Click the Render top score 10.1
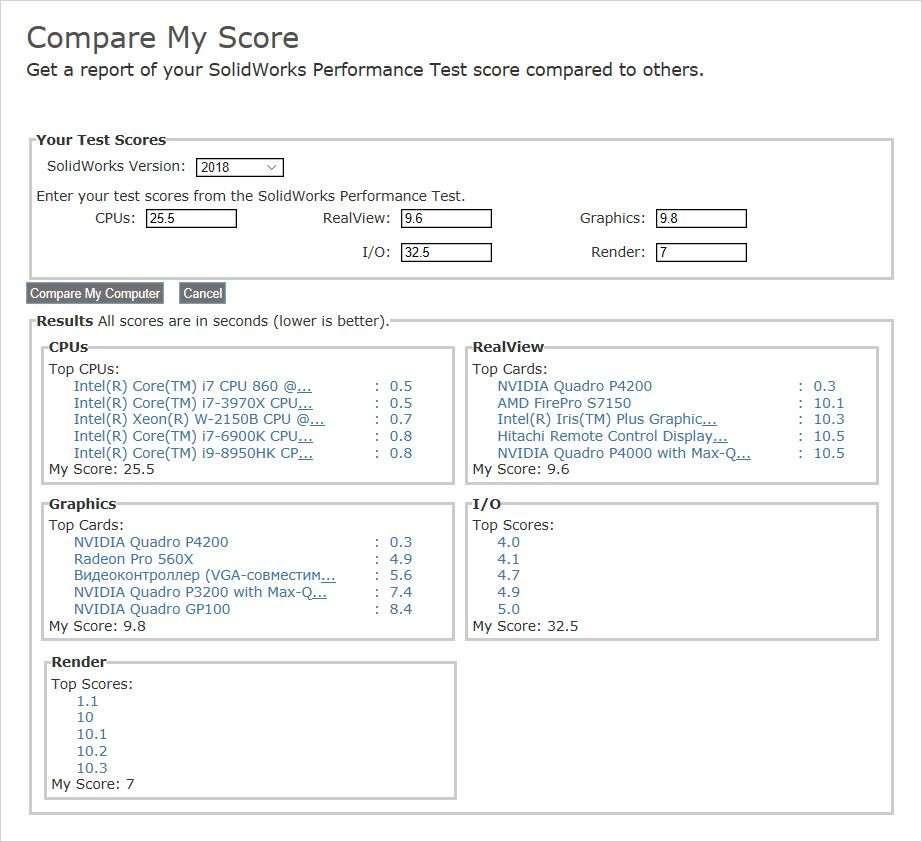Image resolution: width=922 pixels, height=842 pixels. [92, 734]
